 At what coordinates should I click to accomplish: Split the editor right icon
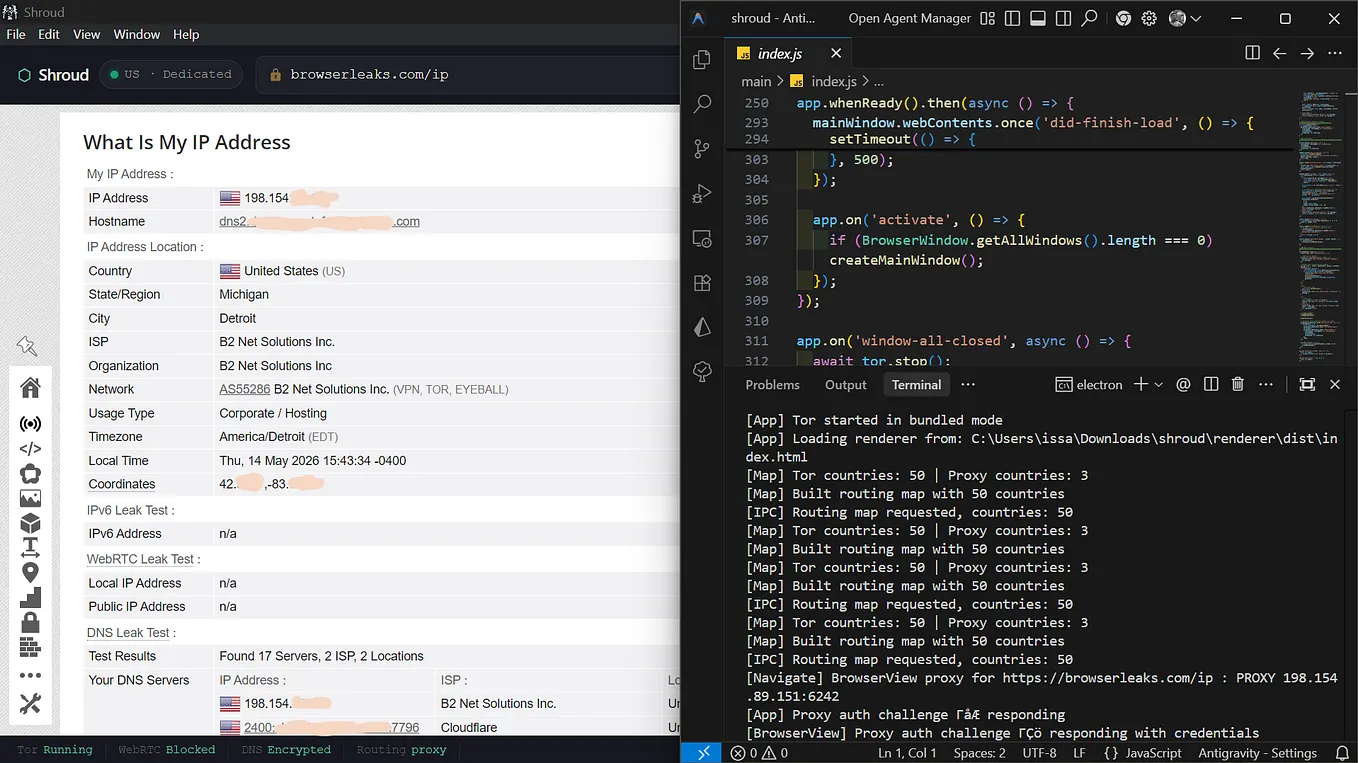pyautogui.click(x=1252, y=53)
